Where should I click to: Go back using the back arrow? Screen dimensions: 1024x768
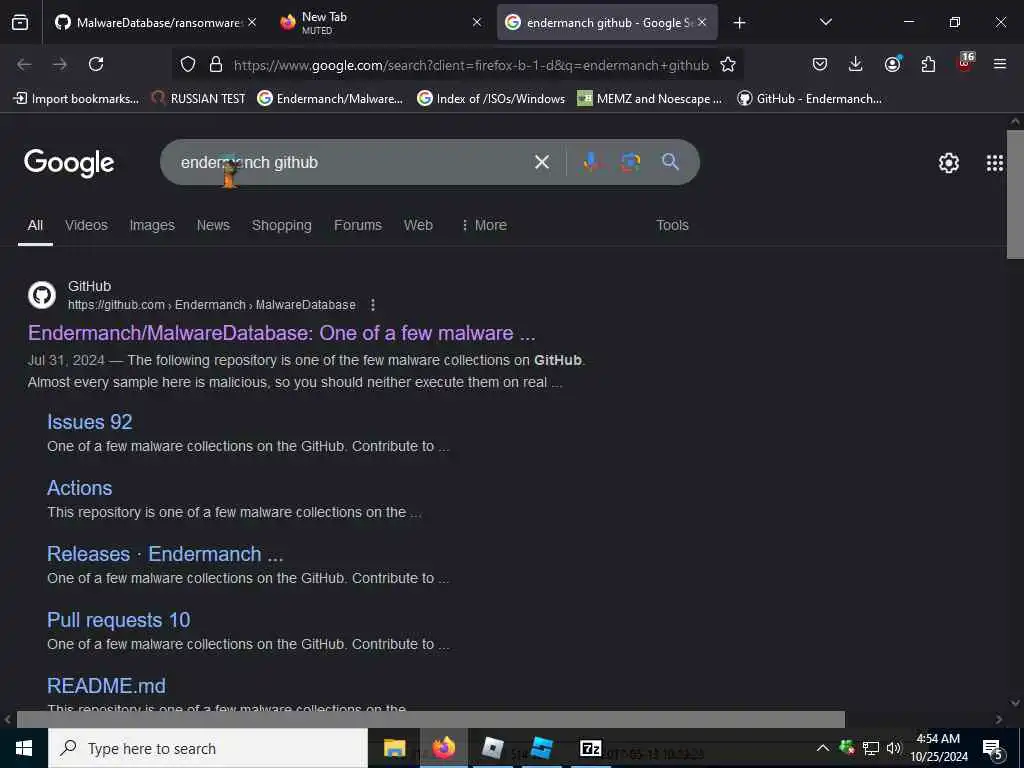24,64
